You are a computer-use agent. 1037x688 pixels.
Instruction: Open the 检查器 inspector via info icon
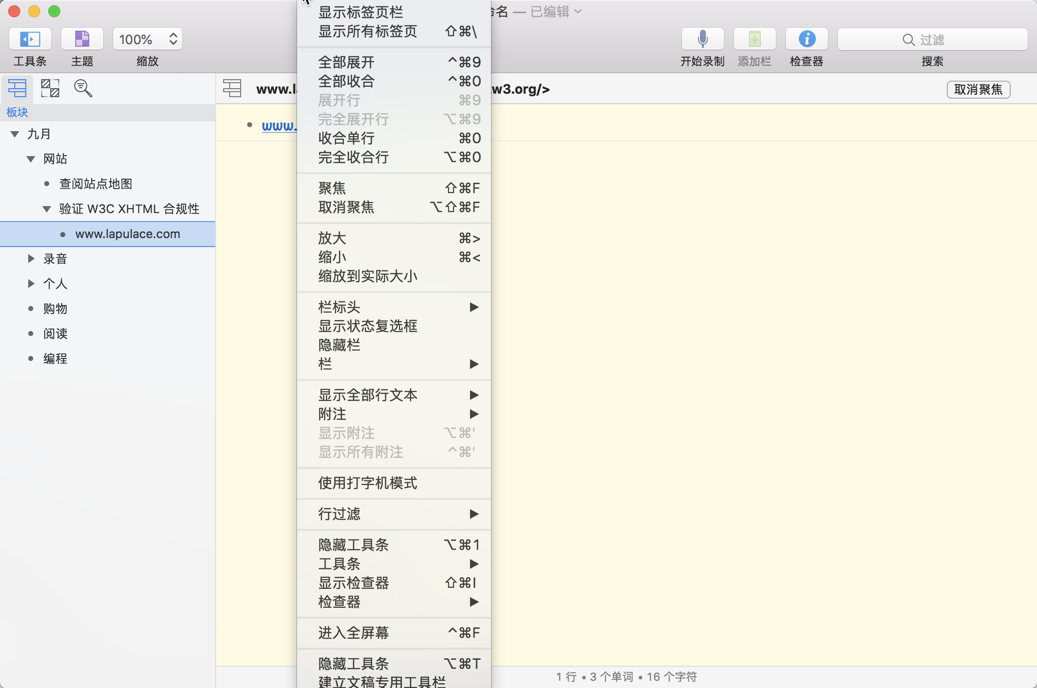click(x=806, y=39)
